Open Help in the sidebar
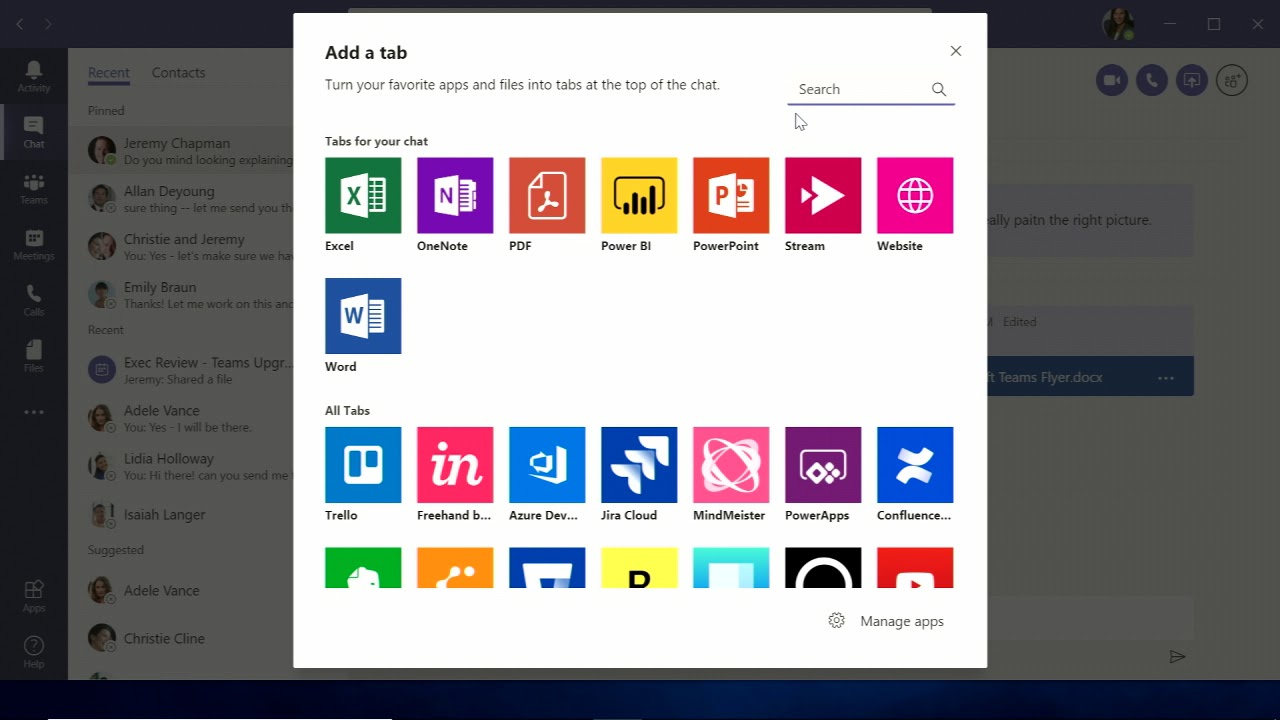This screenshot has width=1280, height=720. click(x=34, y=652)
